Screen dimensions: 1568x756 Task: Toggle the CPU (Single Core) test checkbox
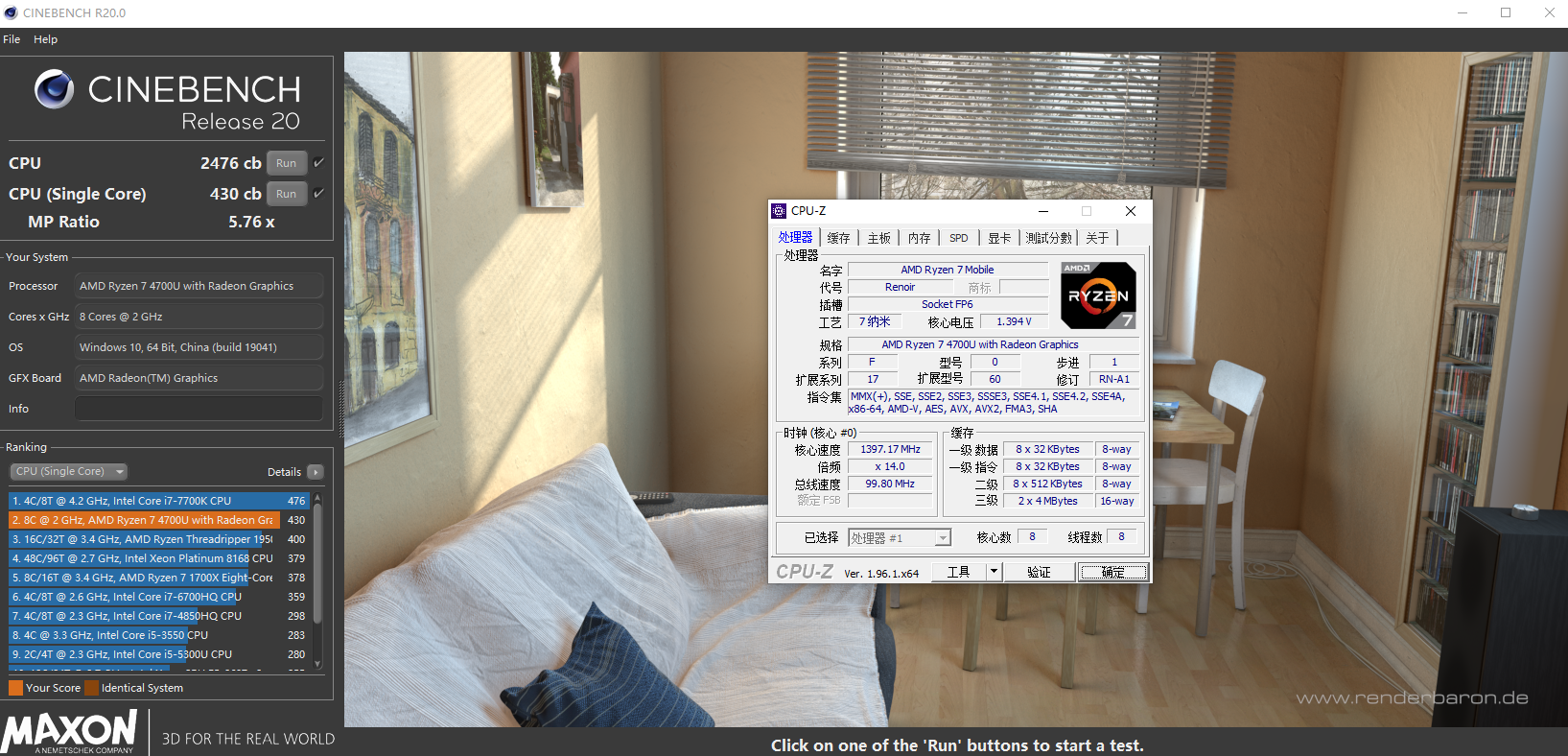coord(319,193)
